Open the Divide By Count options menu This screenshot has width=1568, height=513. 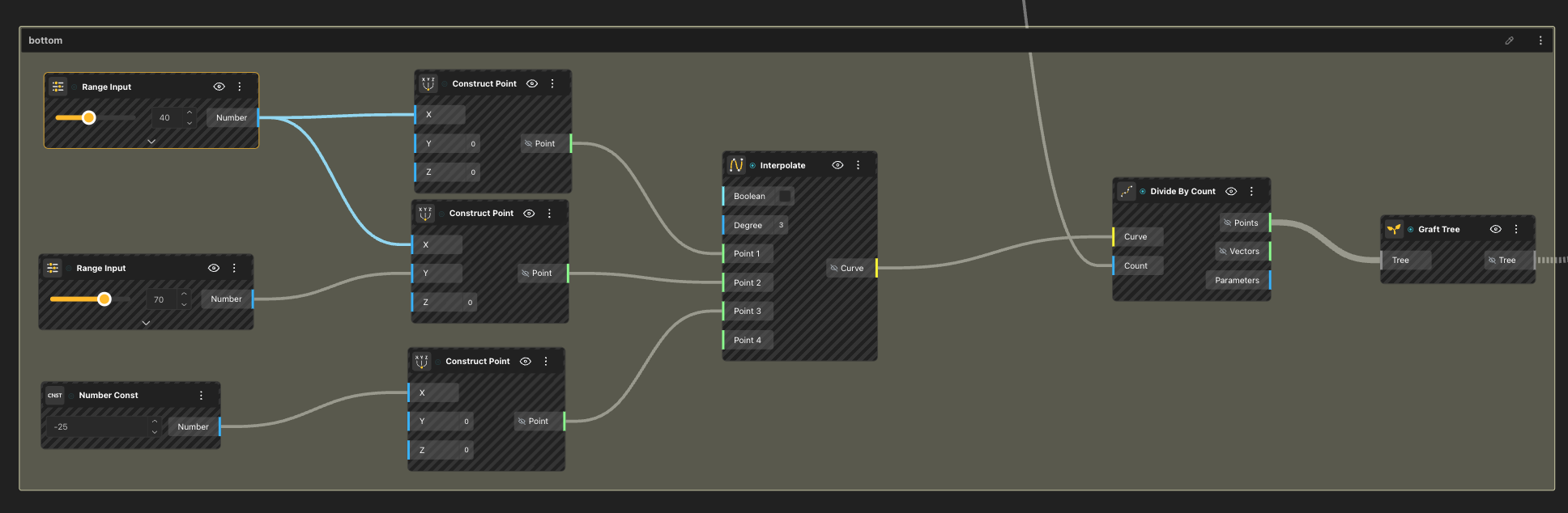1251,192
